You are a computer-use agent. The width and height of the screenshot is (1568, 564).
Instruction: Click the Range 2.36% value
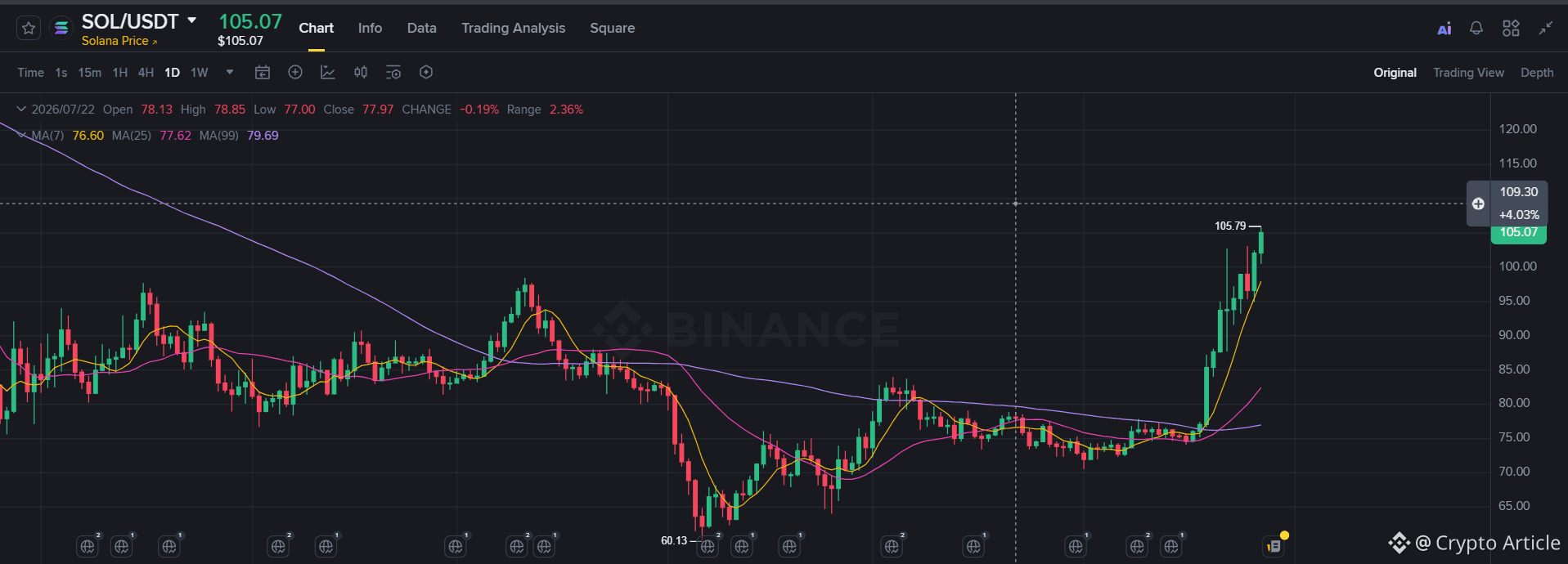coord(566,110)
